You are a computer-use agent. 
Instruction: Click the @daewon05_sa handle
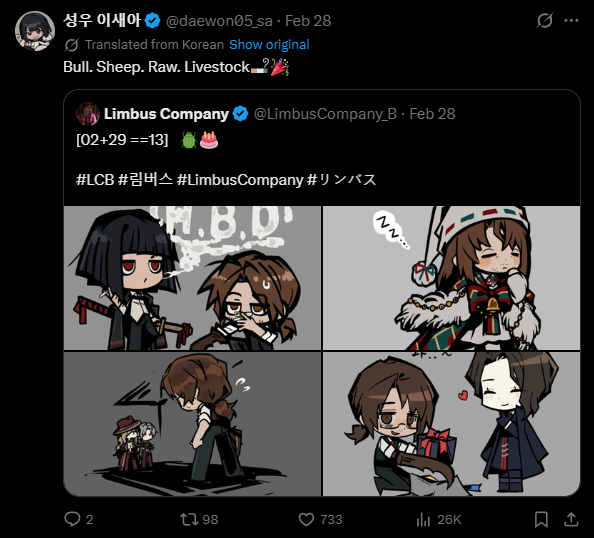[219, 21]
